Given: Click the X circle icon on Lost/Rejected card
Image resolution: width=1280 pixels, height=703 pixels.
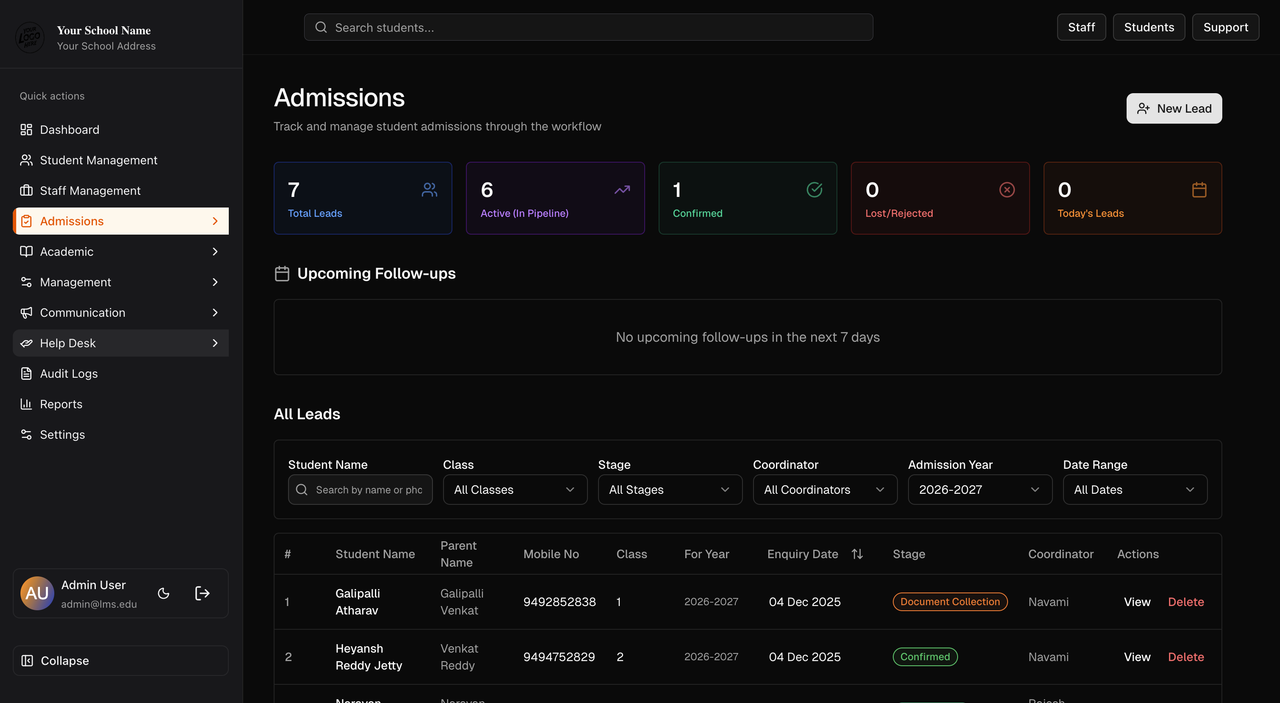Looking at the screenshot, I should [x=1007, y=190].
